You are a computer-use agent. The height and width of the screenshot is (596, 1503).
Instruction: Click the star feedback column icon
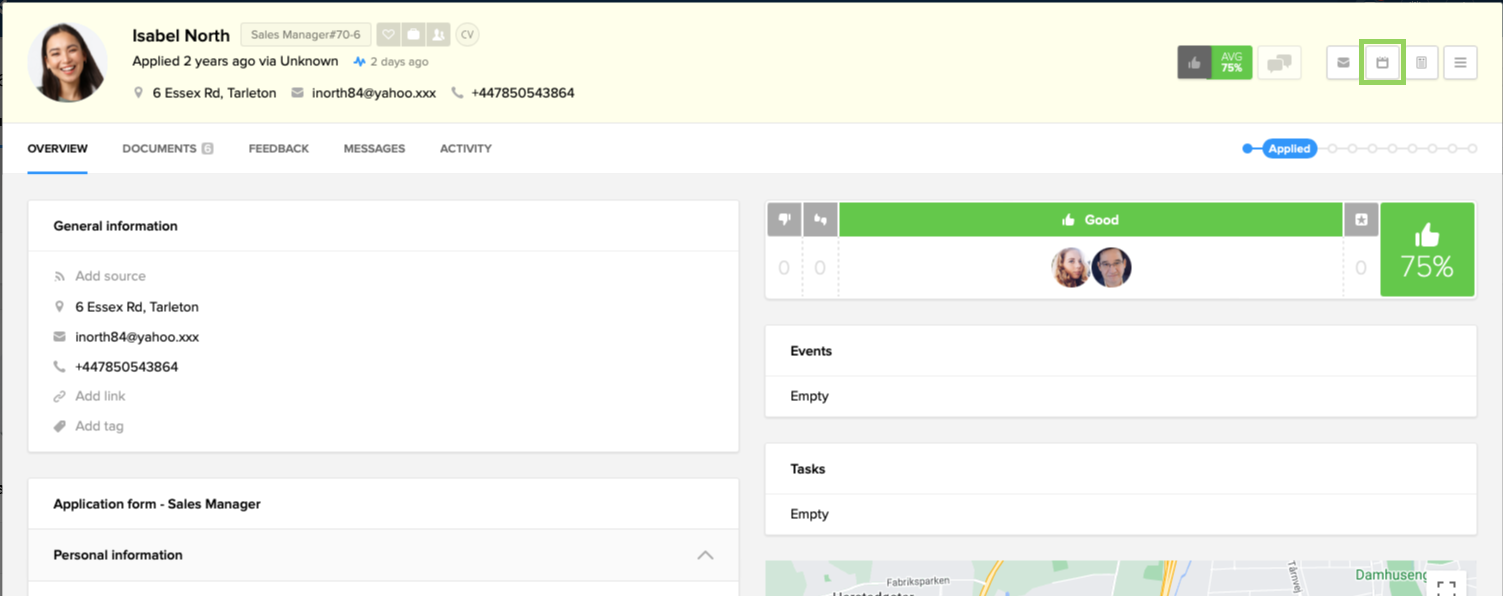tap(1361, 220)
